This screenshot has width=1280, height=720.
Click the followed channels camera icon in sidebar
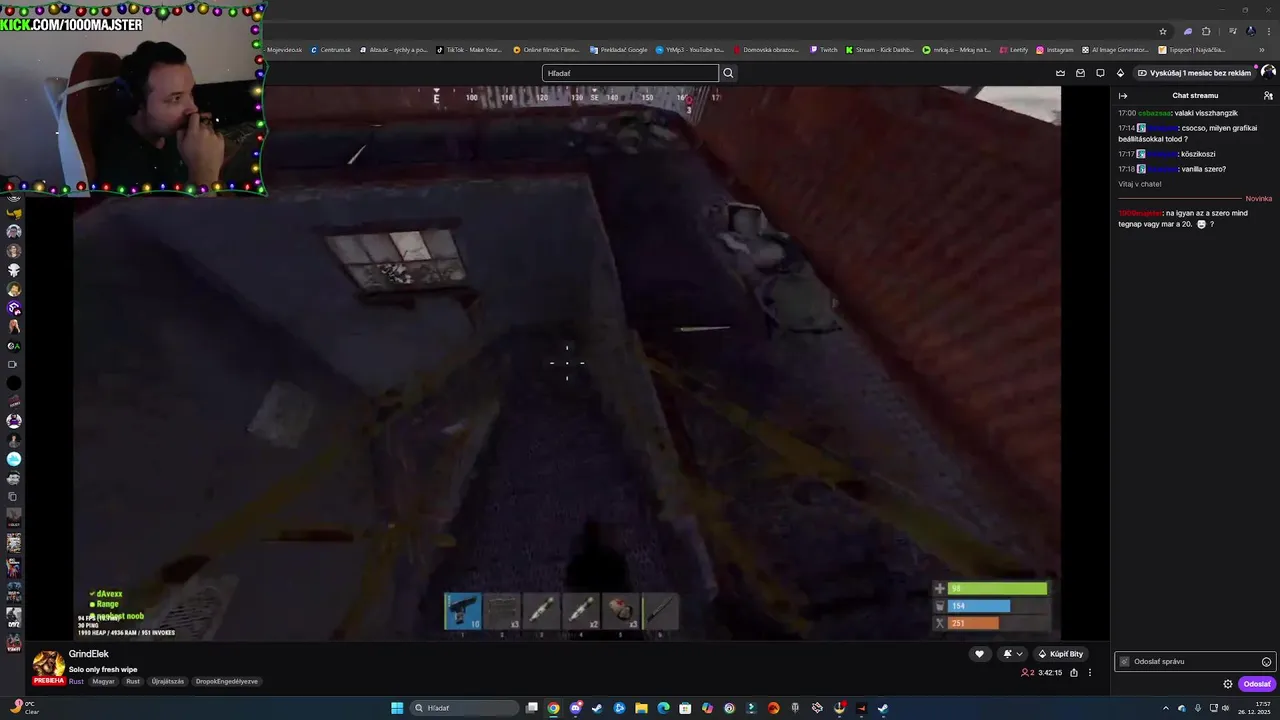(x=13, y=364)
